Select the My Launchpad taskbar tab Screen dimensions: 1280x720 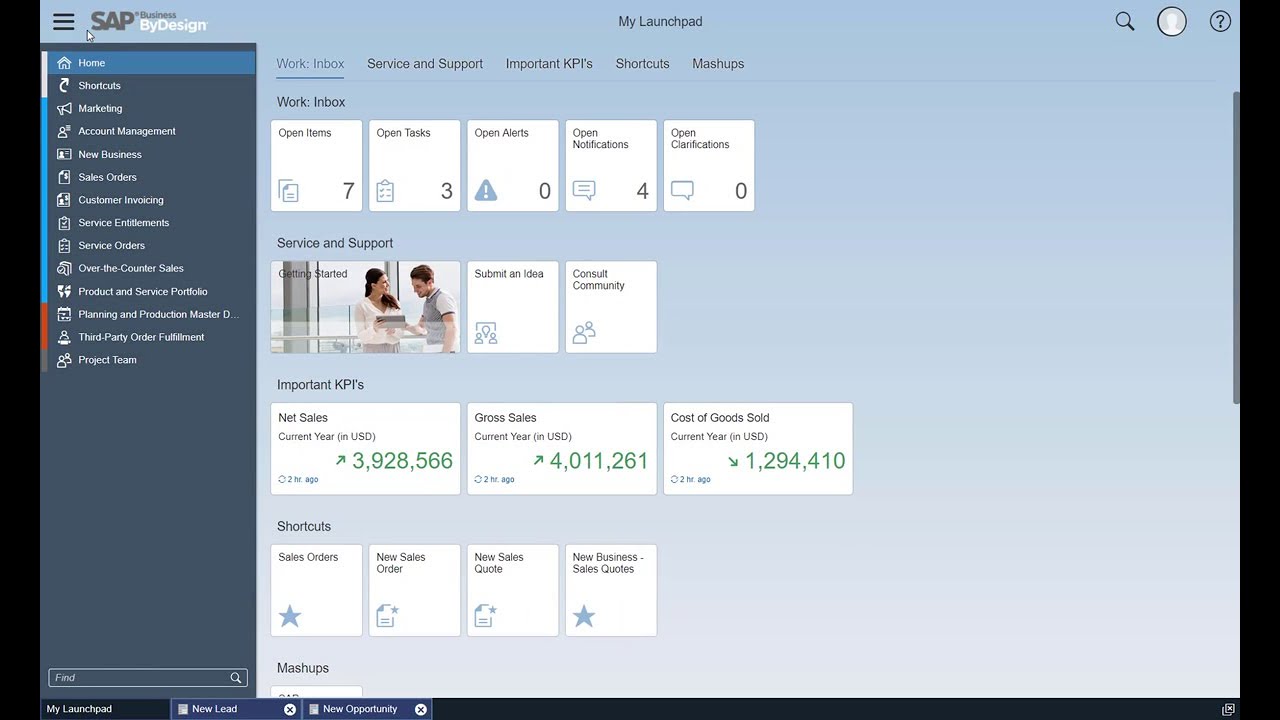(105, 709)
